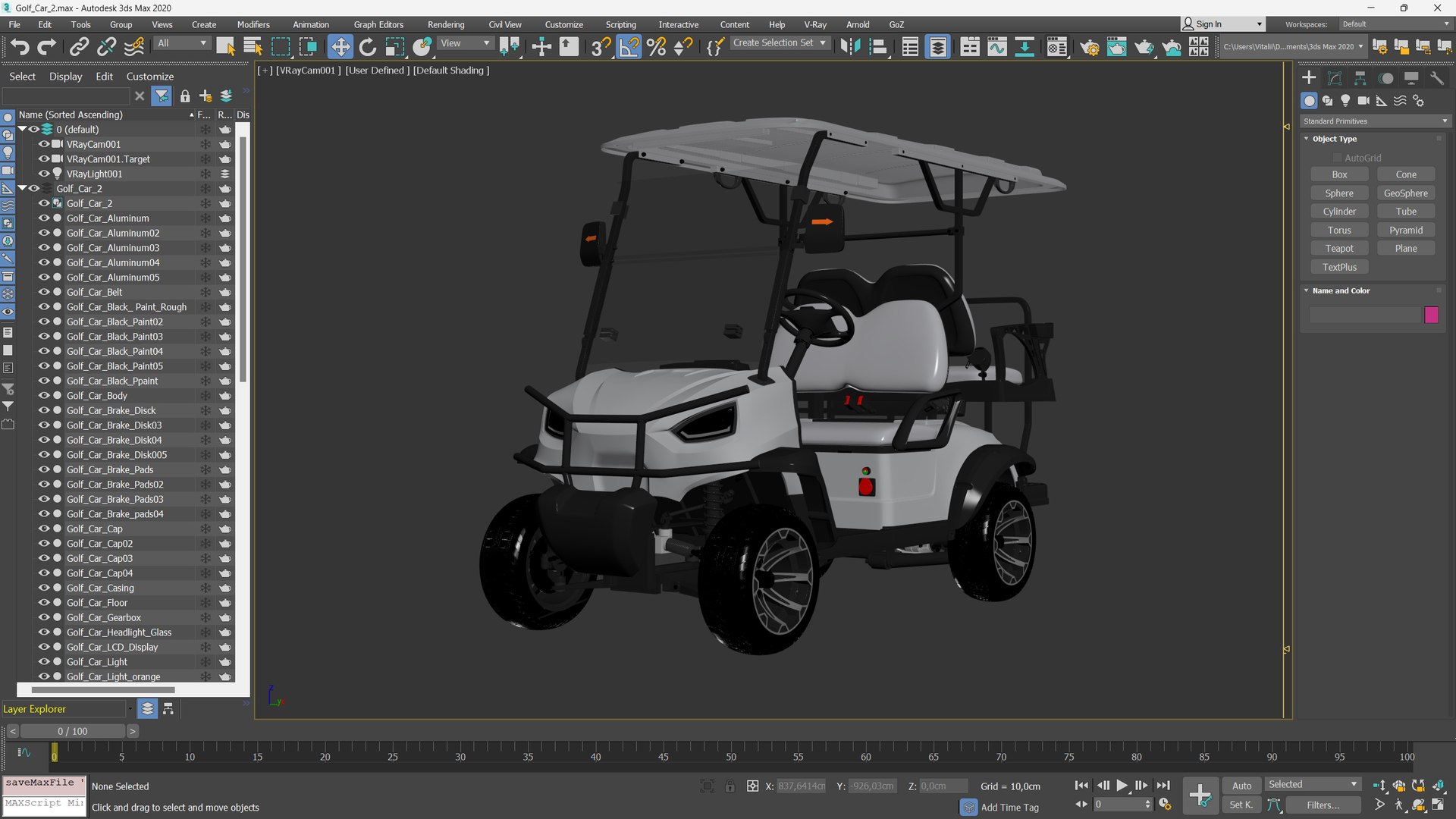Open the Modifiers menu
This screenshot has width=1456, height=819.
(x=253, y=24)
